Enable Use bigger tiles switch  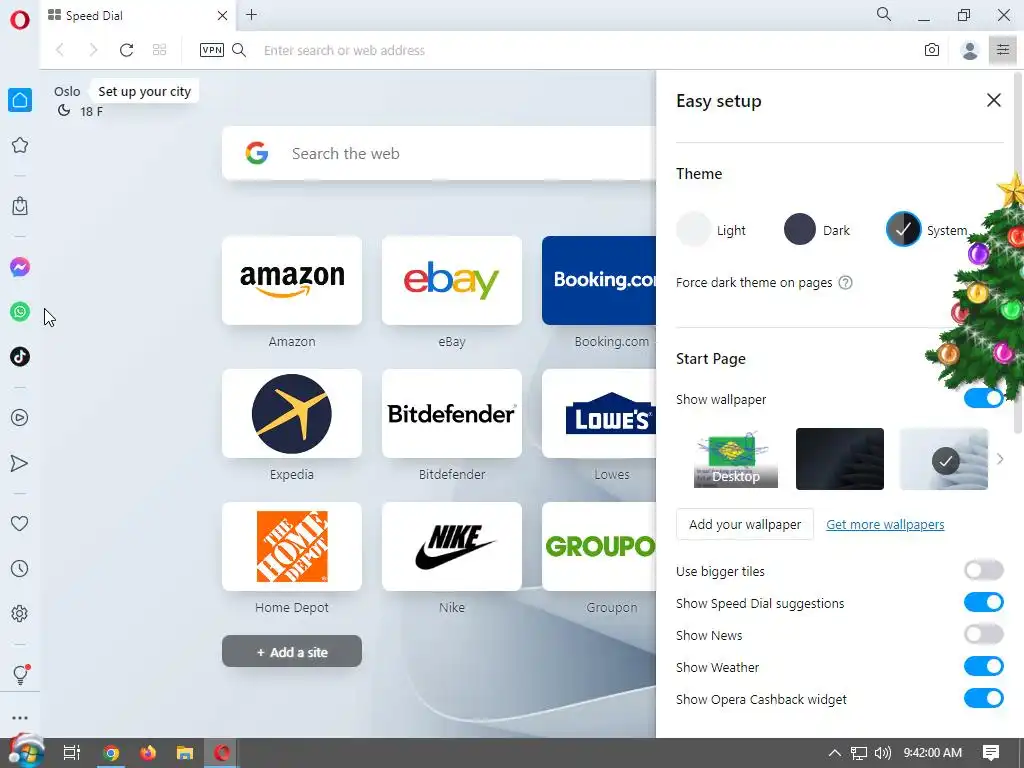[984, 570]
